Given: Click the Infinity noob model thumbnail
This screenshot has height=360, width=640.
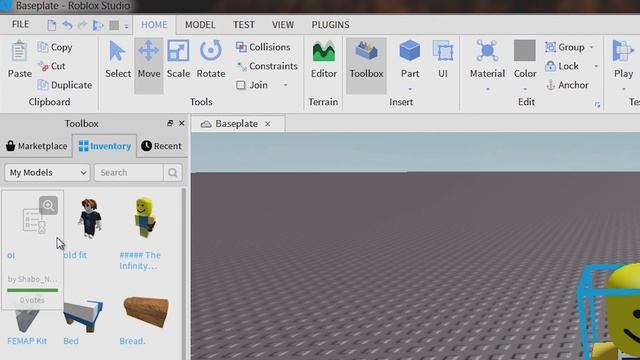Looking at the screenshot, I should point(144,218).
